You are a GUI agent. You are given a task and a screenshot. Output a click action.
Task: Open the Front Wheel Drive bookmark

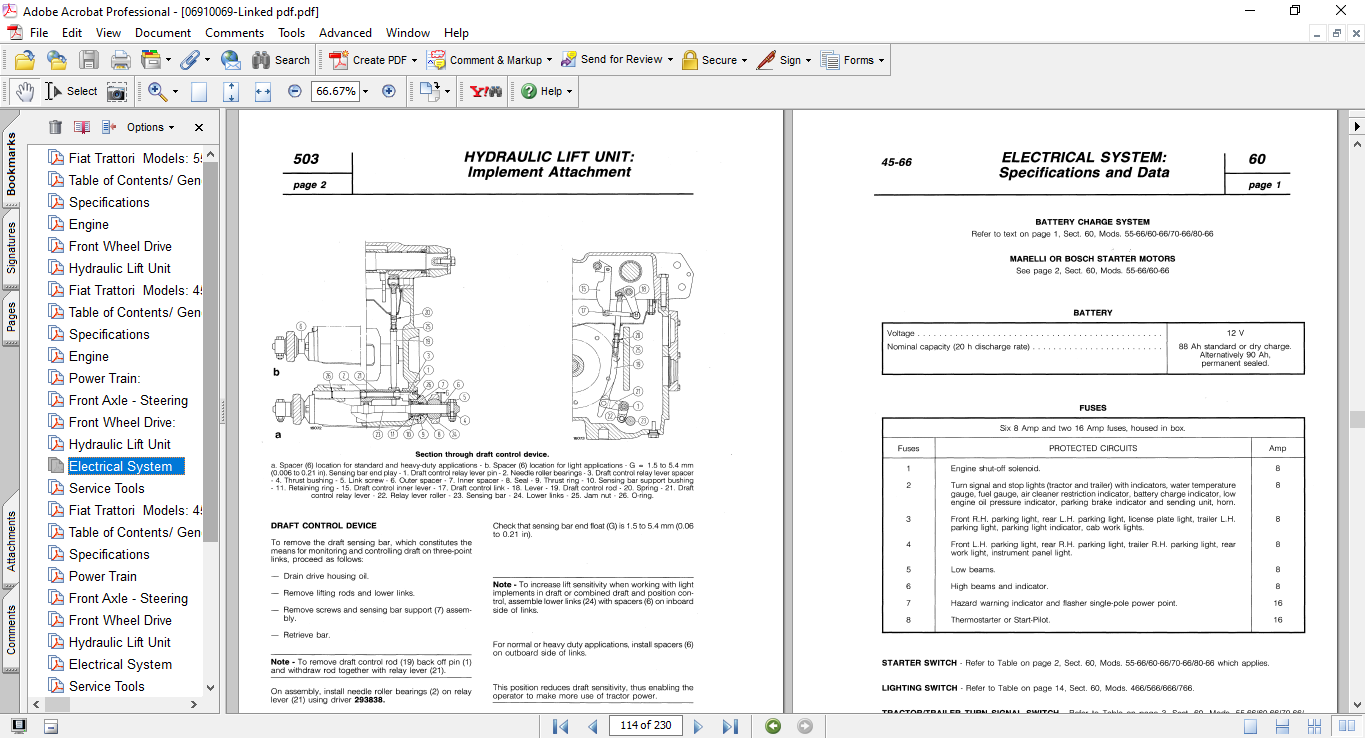pyautogui.click(x=120, y=246)
